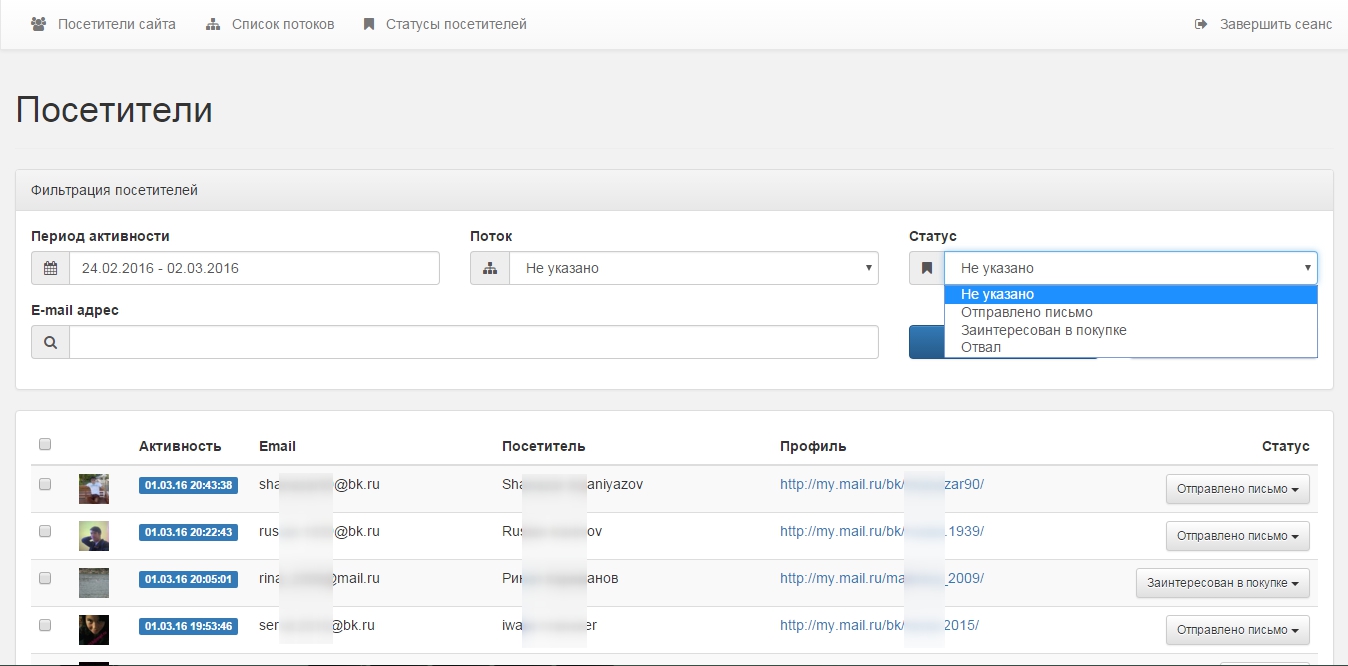The width and height of the screenshot is (1348, 666).
Task: Click the bookmark icon beside Статус filter
Action: click(927, 268)
